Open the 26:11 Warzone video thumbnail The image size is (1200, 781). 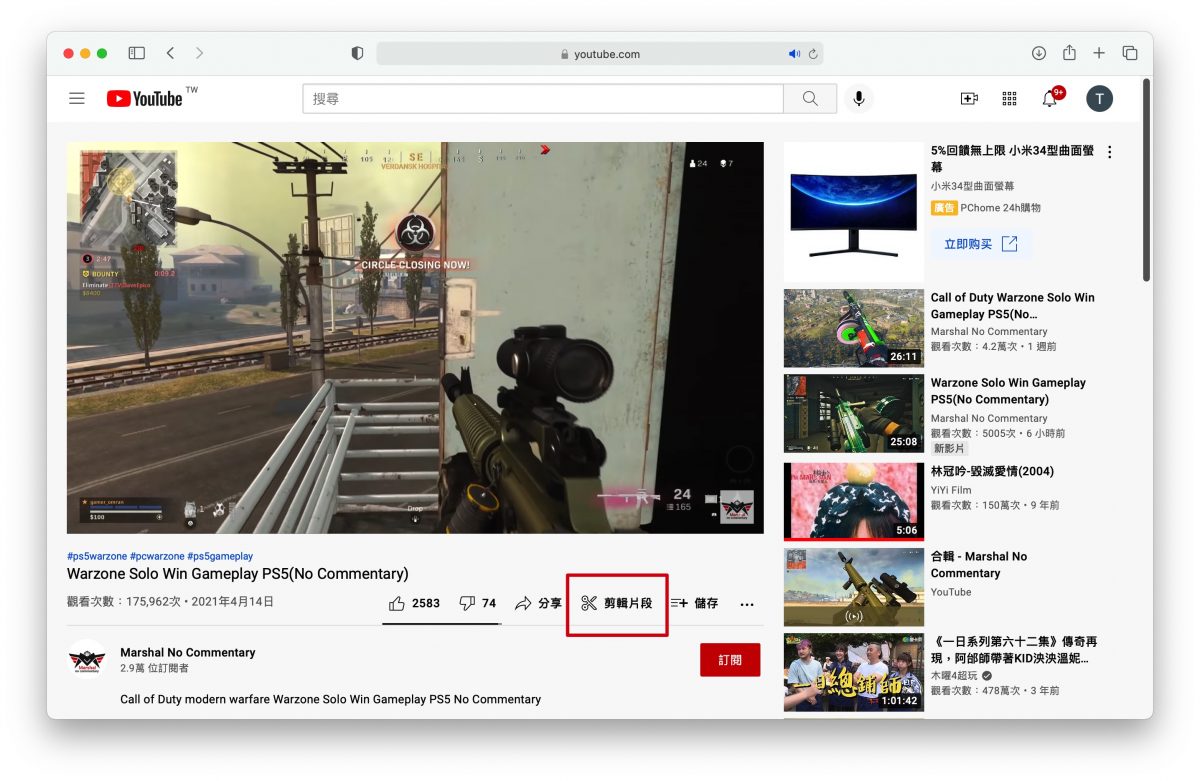(x=853, y=328)
